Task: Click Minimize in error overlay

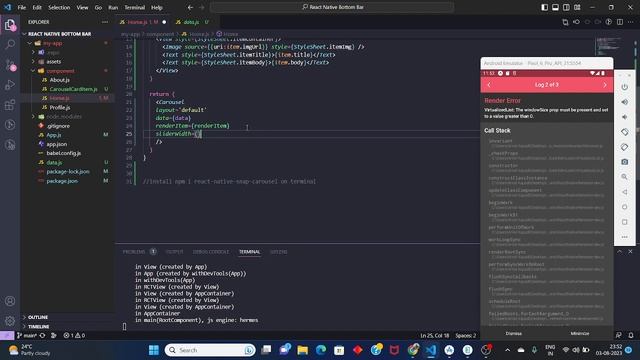Action: tap(580, 333)
